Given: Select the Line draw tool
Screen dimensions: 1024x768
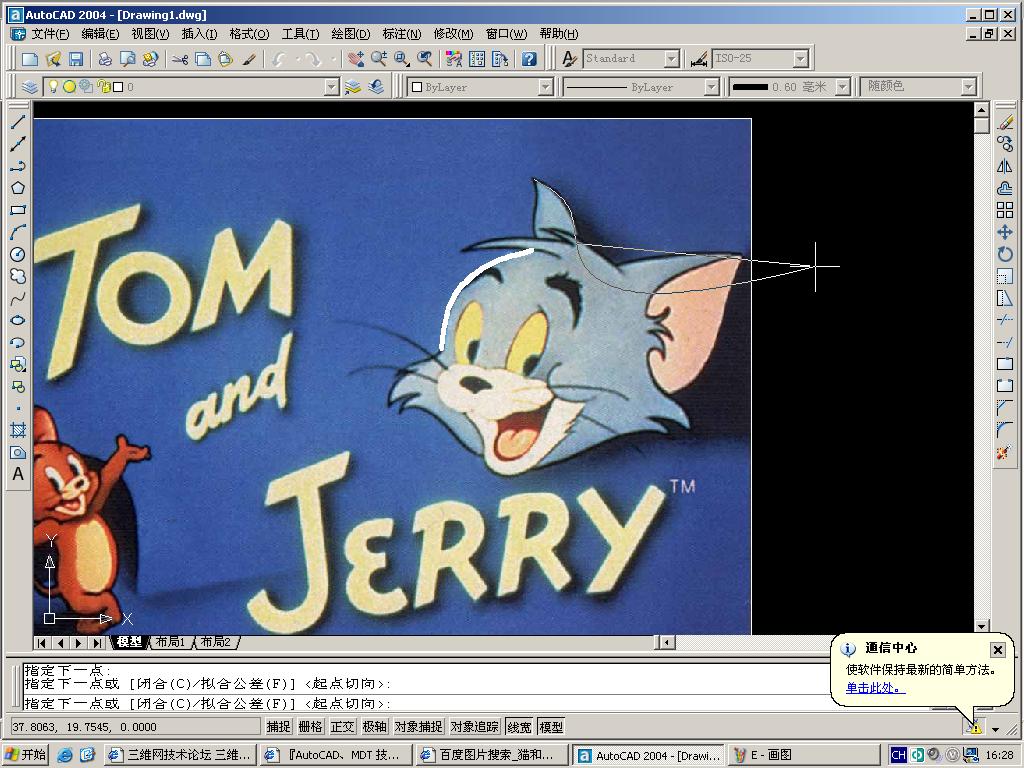Looking at the screenshot, I should (18, 121).
